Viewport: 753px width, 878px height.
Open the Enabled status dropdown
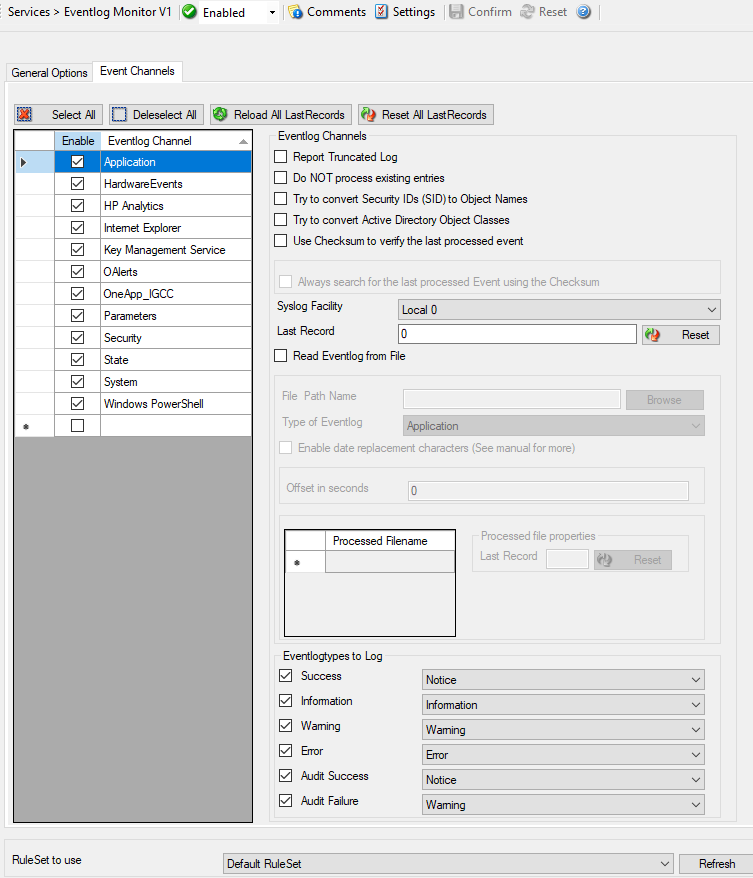point(272,13)
